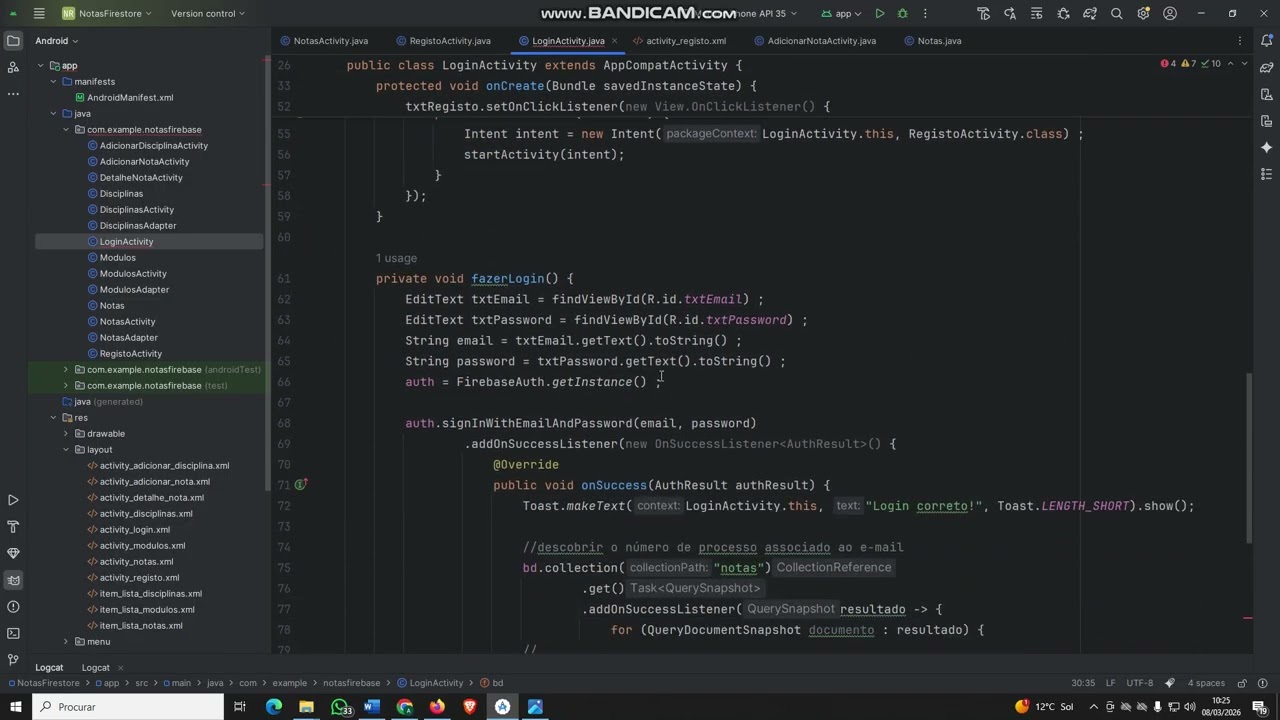1280x720 pixels.
Task: Open the editor tabs options menu
Action: pyautogui.click(x=1240, y=41)
